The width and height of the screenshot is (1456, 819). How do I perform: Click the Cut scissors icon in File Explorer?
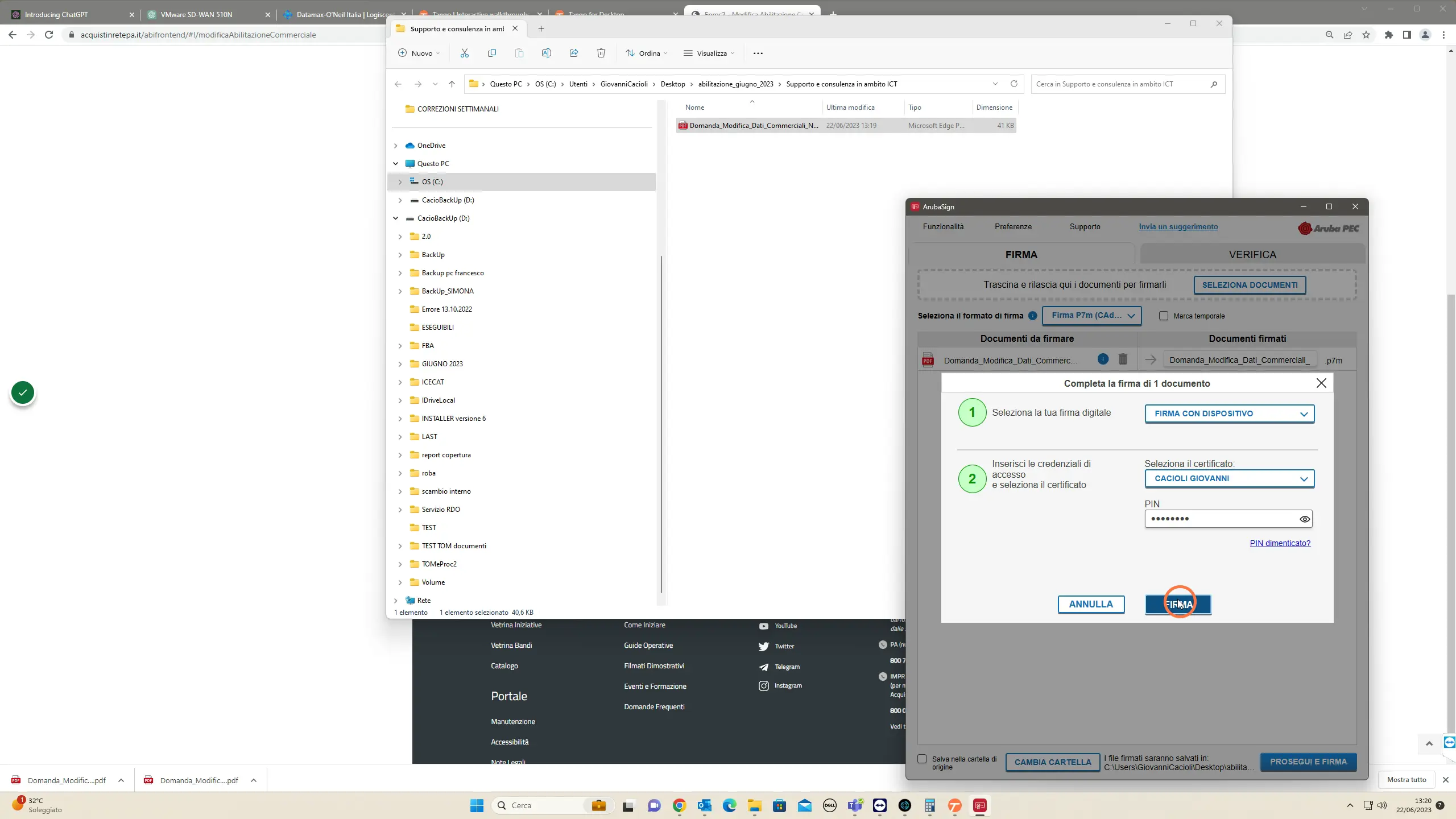(x=465, y=53)
